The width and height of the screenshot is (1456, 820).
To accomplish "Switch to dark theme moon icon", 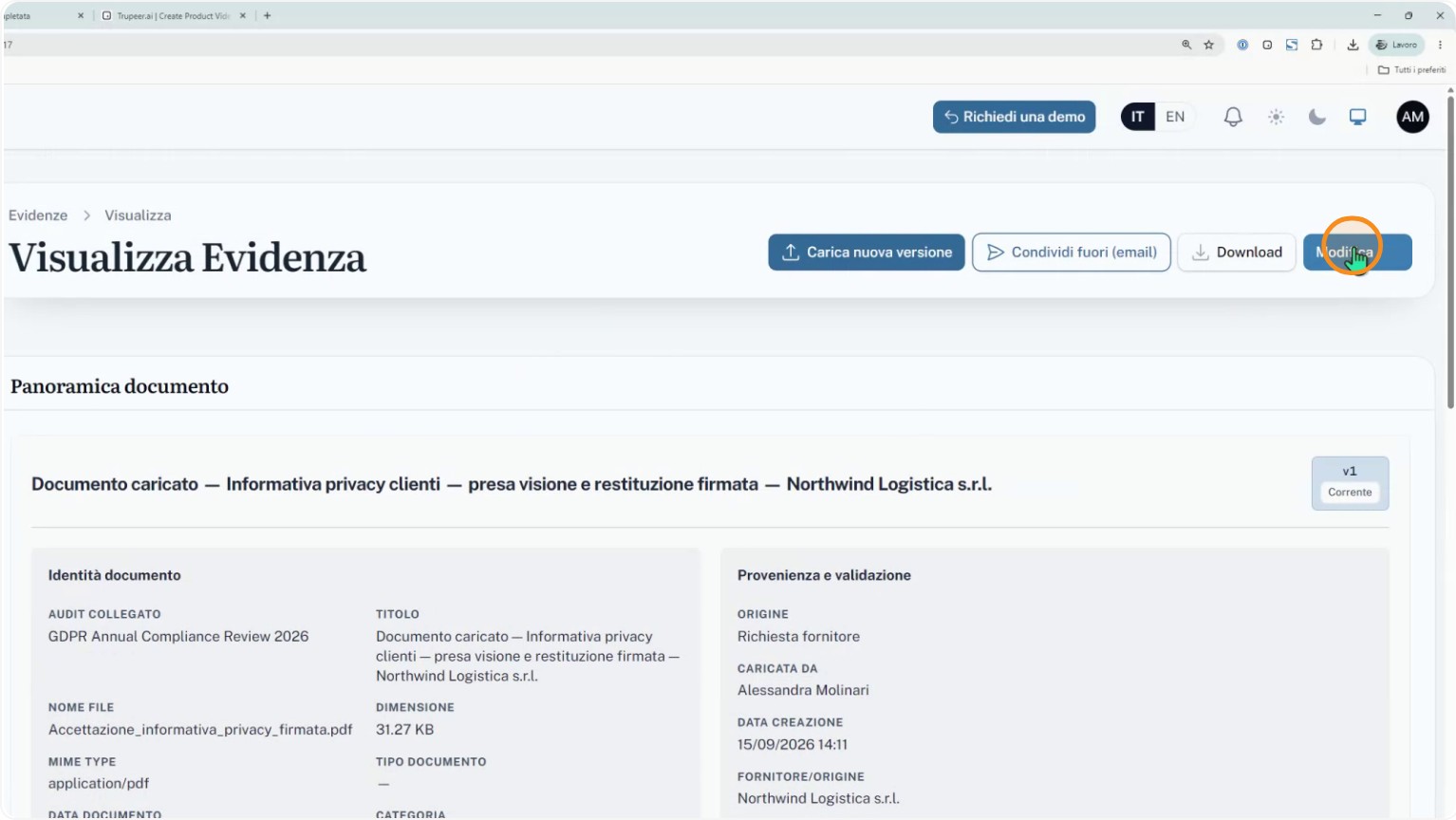I will pos(1317,117).
